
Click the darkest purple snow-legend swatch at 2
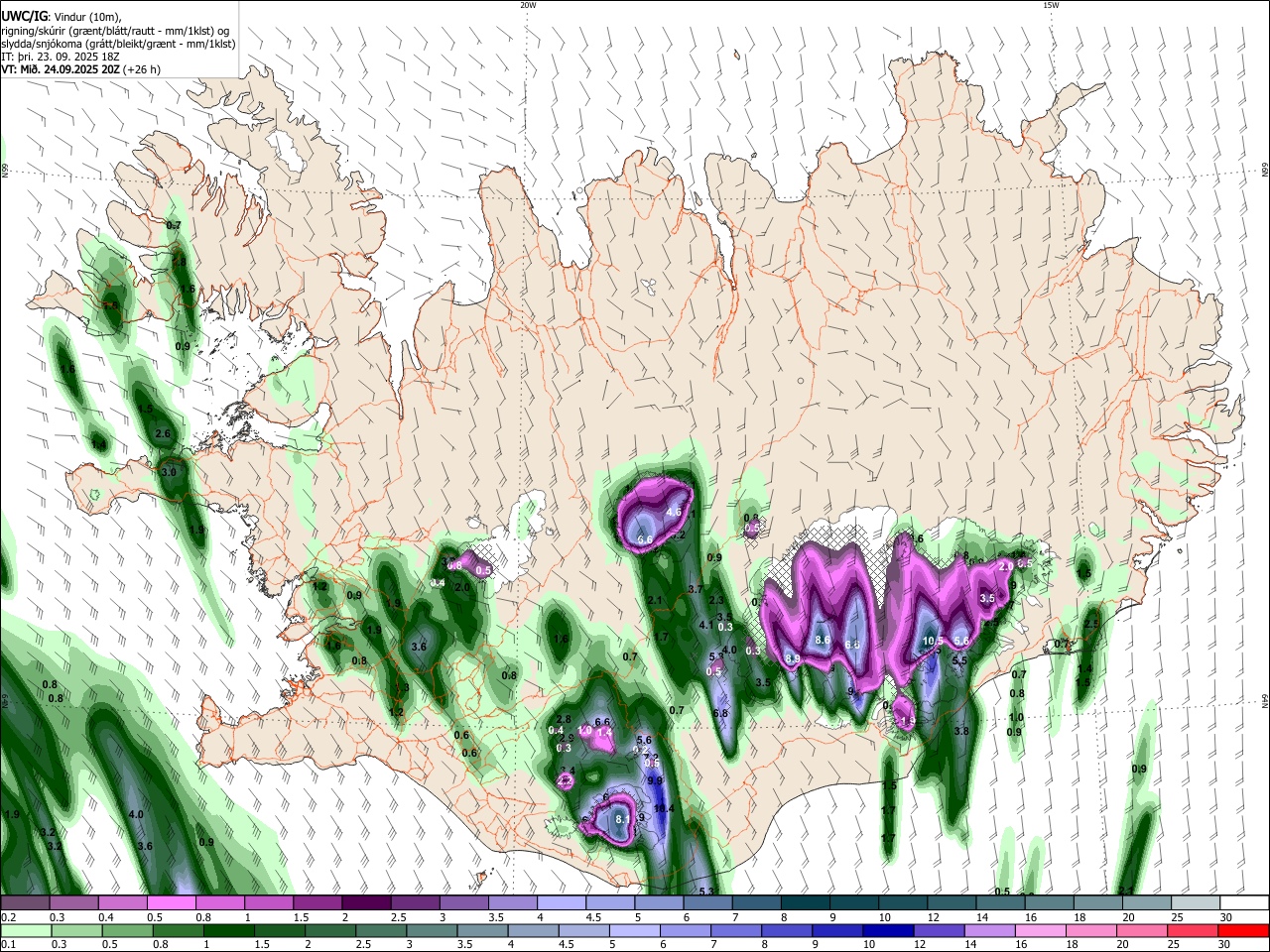[365, 903]
